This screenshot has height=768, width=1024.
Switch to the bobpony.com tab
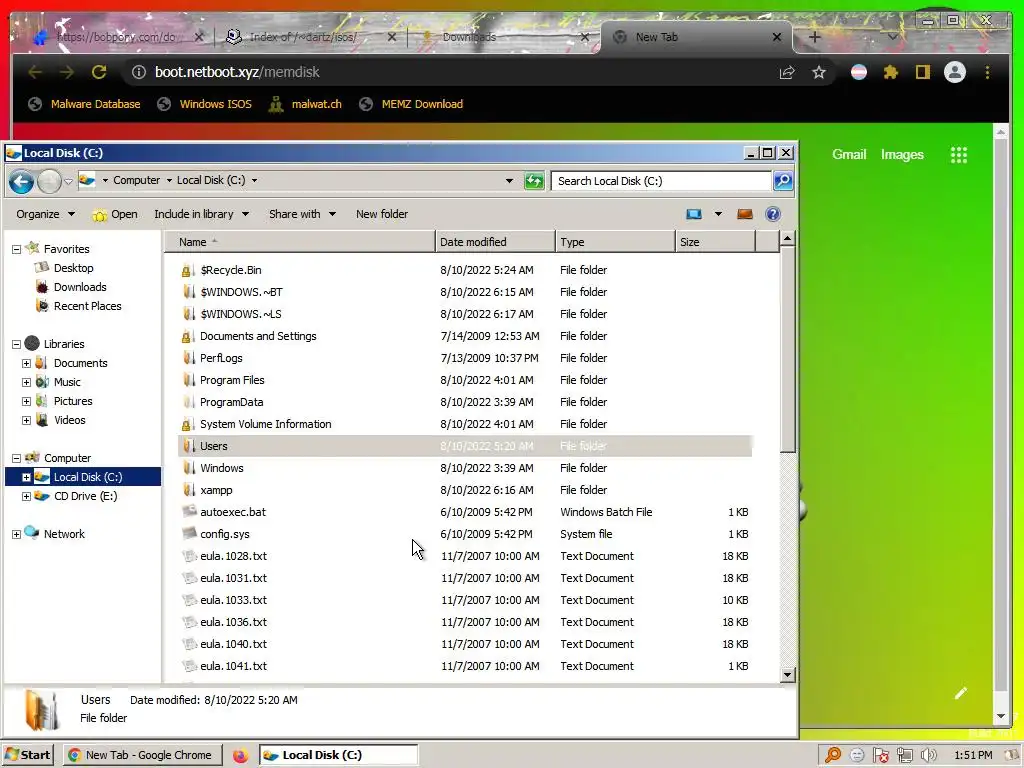click(118, 37)
